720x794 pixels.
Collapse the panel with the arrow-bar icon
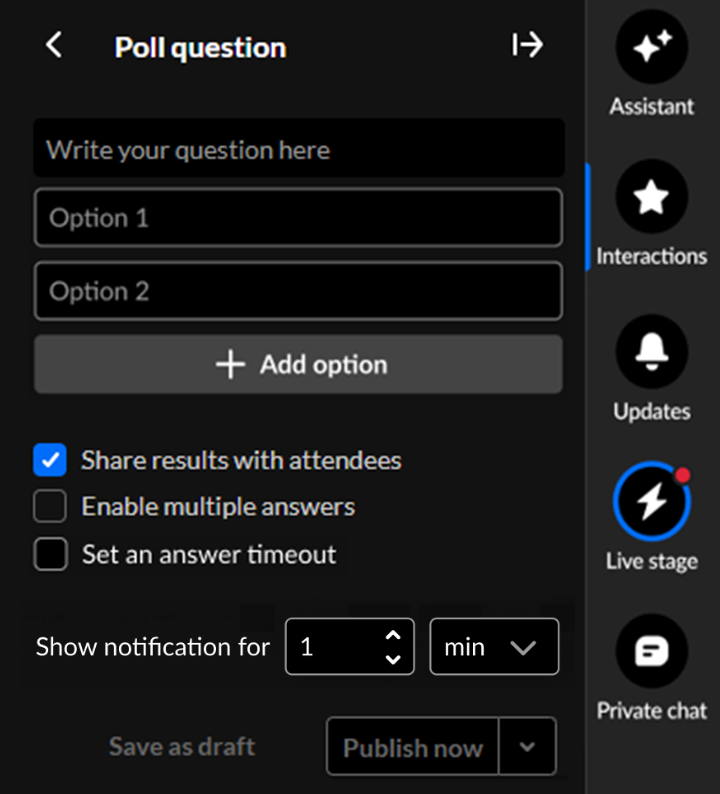pyautogui.click(x=527, y=45)
